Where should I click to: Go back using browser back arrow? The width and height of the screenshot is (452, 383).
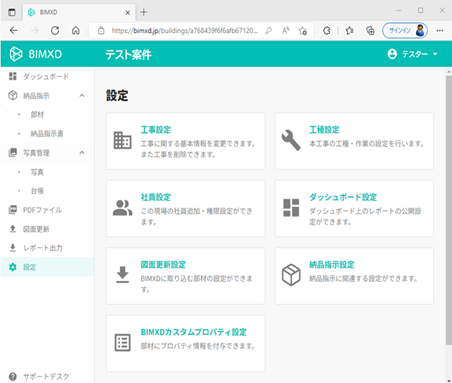point(14,31)
